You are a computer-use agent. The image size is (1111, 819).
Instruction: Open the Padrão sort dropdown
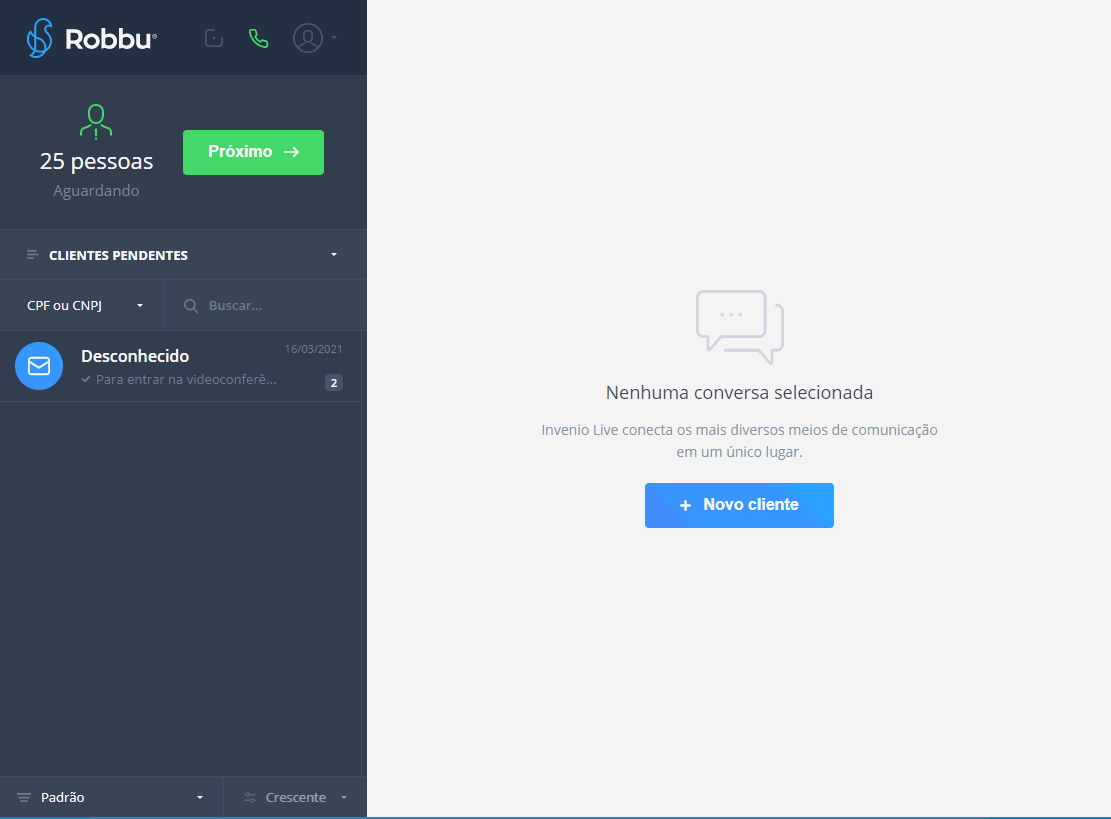coord(110,797)
